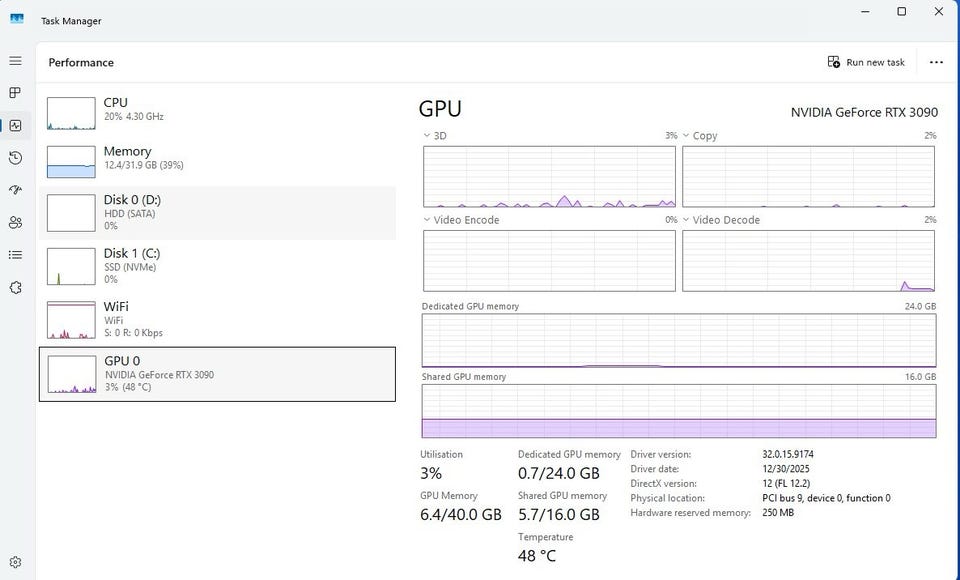Viewport: 960px width, 580px height.
Task: Open the Details page icon
Action: click(x=15, y=255)
